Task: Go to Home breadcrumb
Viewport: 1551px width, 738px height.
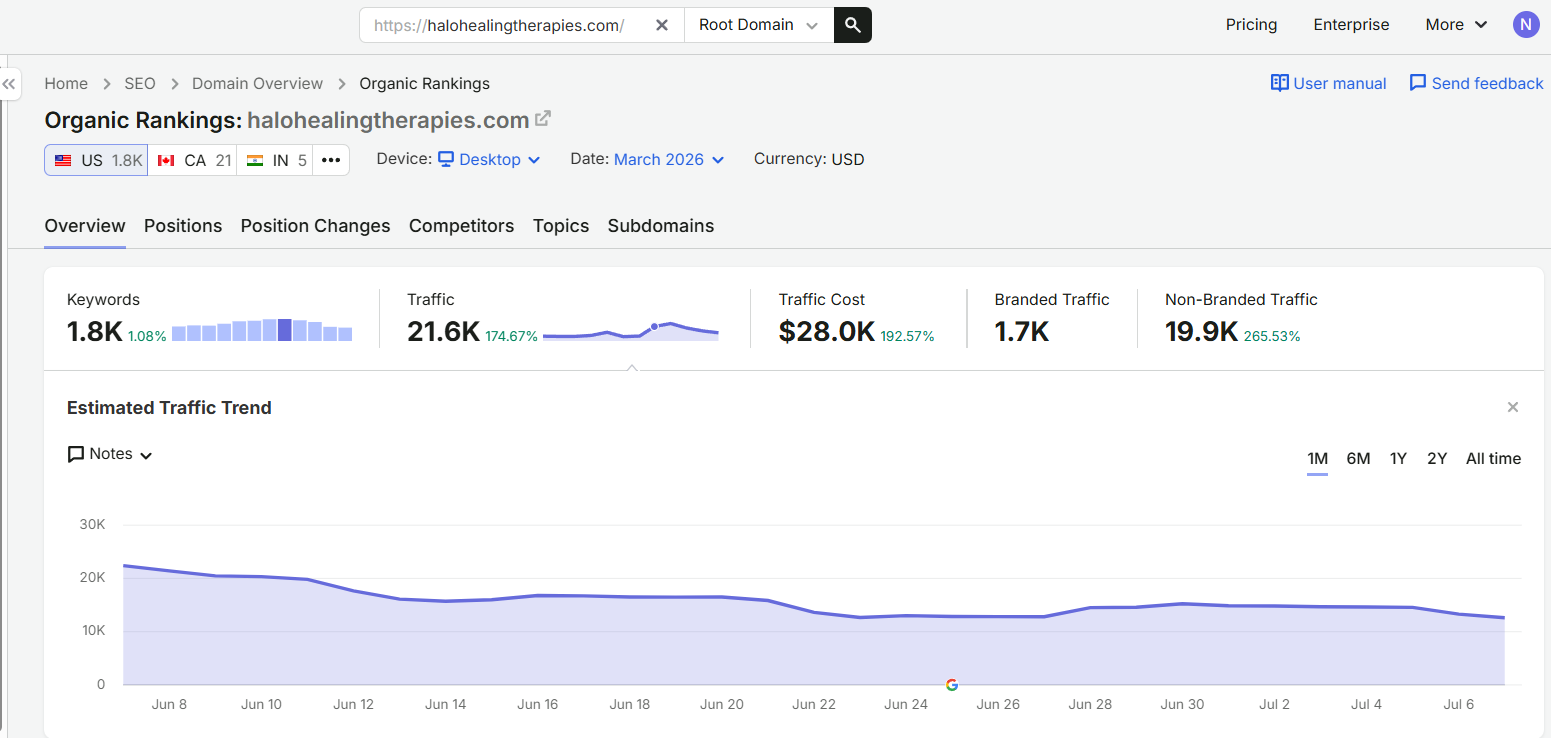Action: pos(66,84)
